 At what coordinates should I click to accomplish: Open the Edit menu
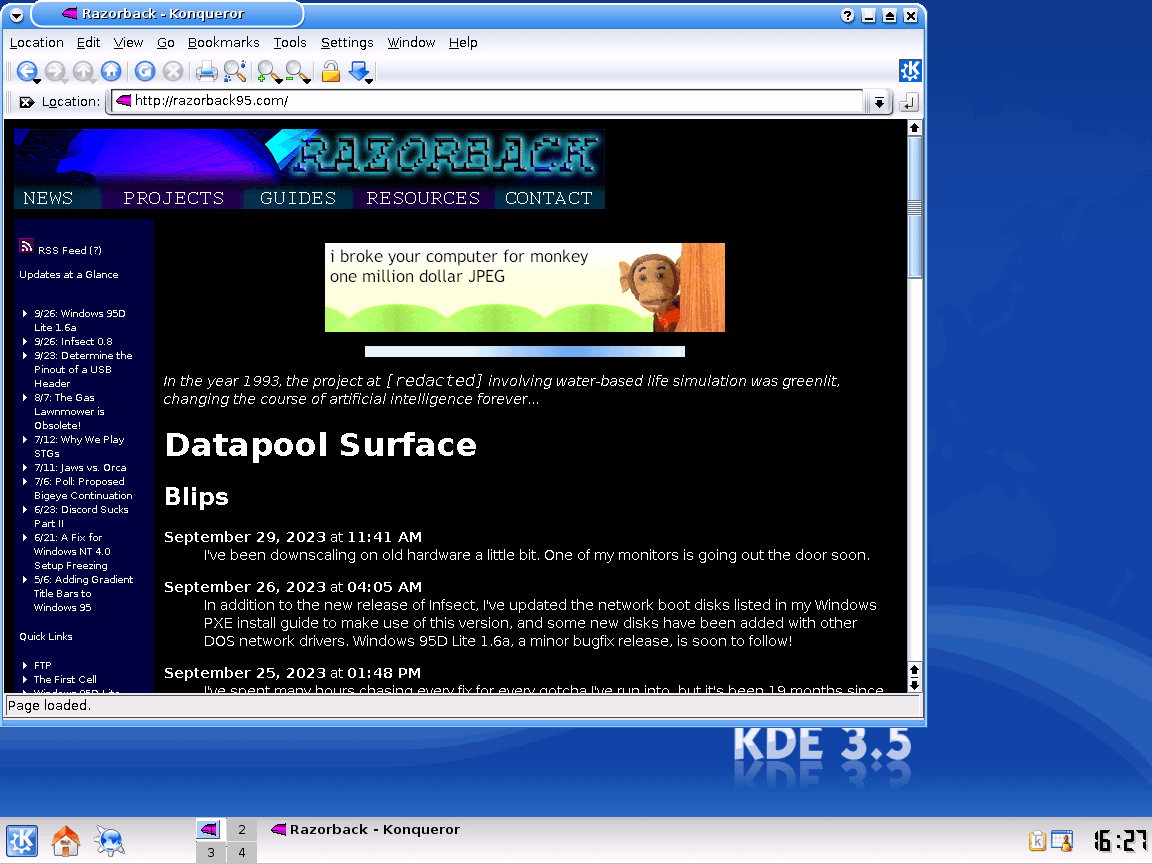pyautogui.click(x=89, y=43)
